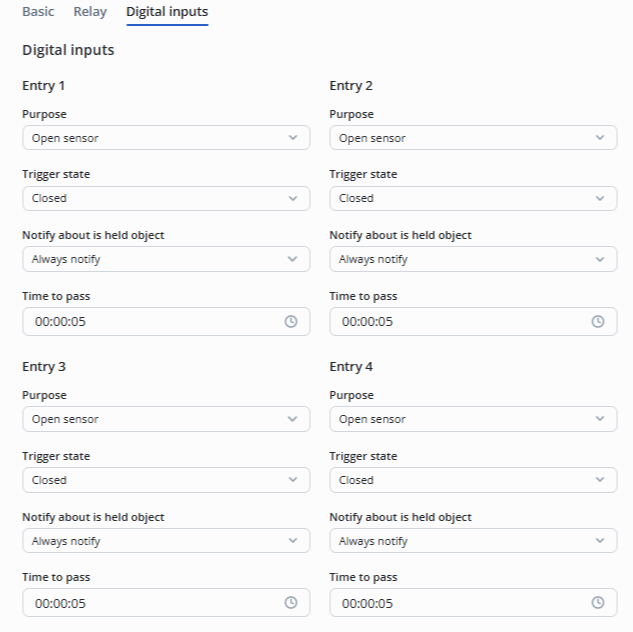Open the Entry 4 Trigger state dropdown
This screenshot has height=632, width=633.
473,480
